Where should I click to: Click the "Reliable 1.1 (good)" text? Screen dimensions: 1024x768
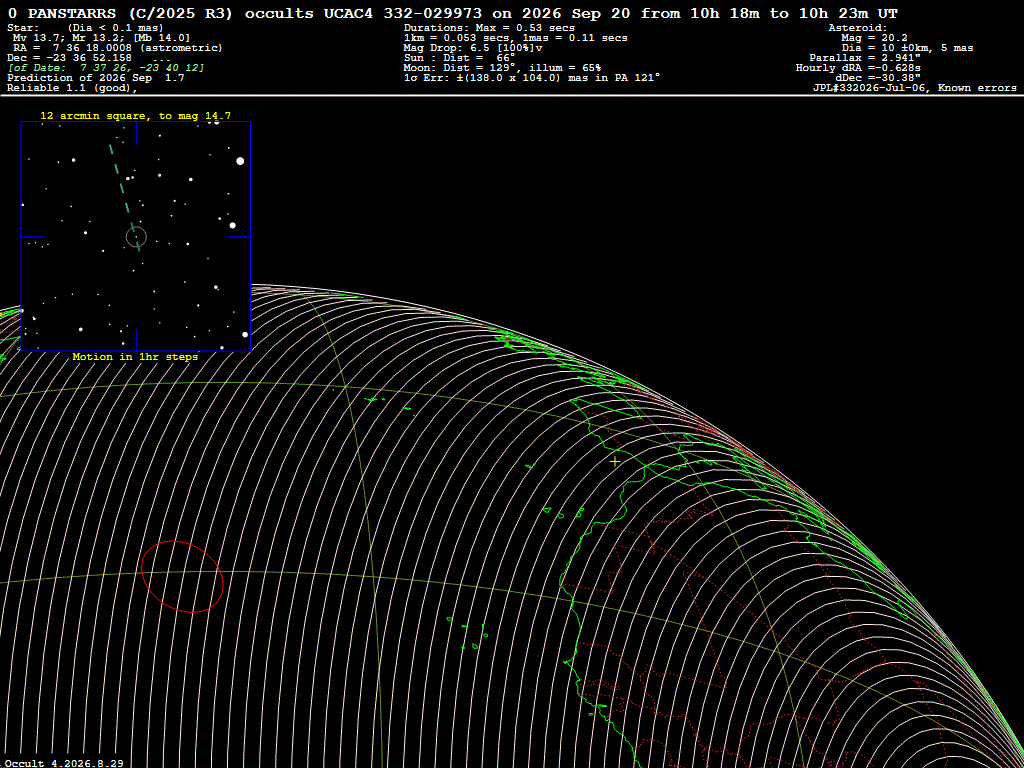72,88
